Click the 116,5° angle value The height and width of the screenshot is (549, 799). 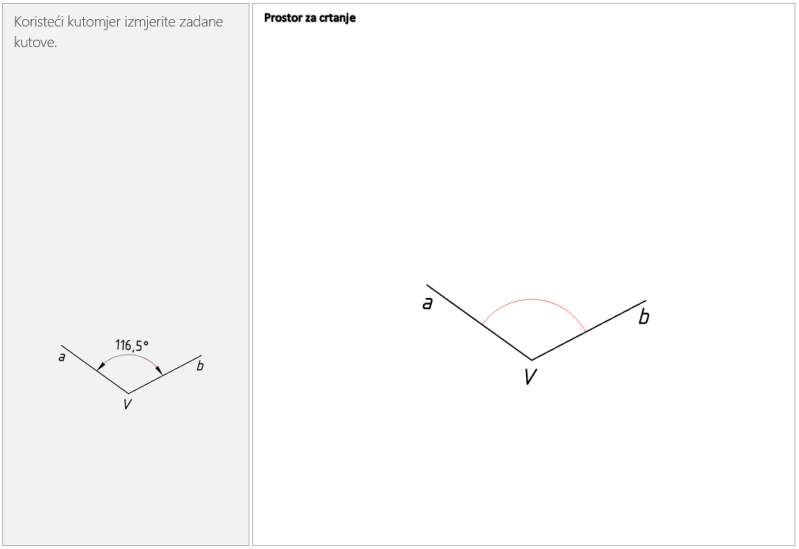pyautogui.click(x=132, y=345)
